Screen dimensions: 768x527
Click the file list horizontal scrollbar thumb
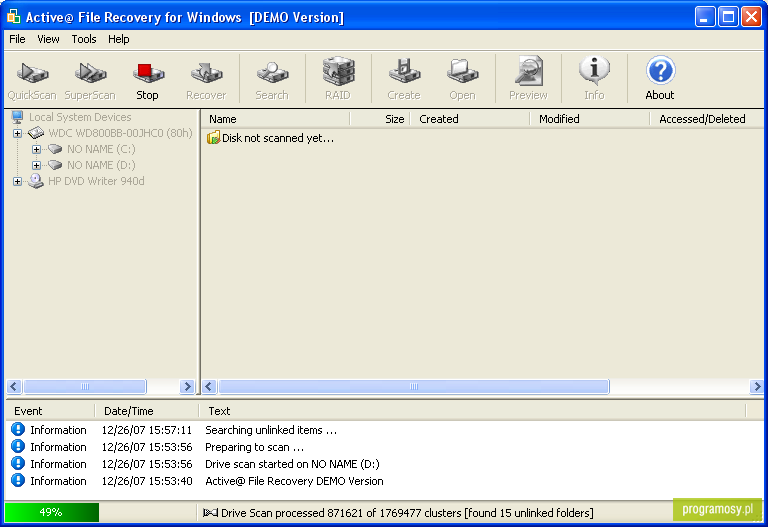[414, 386]
